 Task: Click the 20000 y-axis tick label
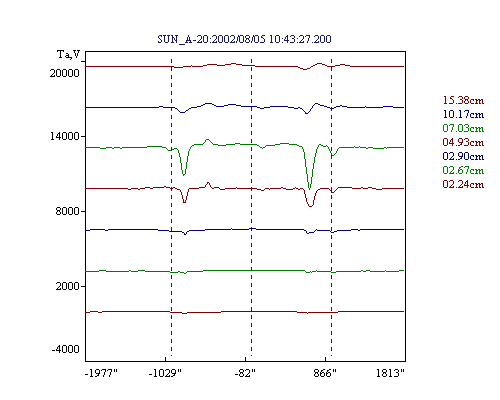[x=65, y=73]
